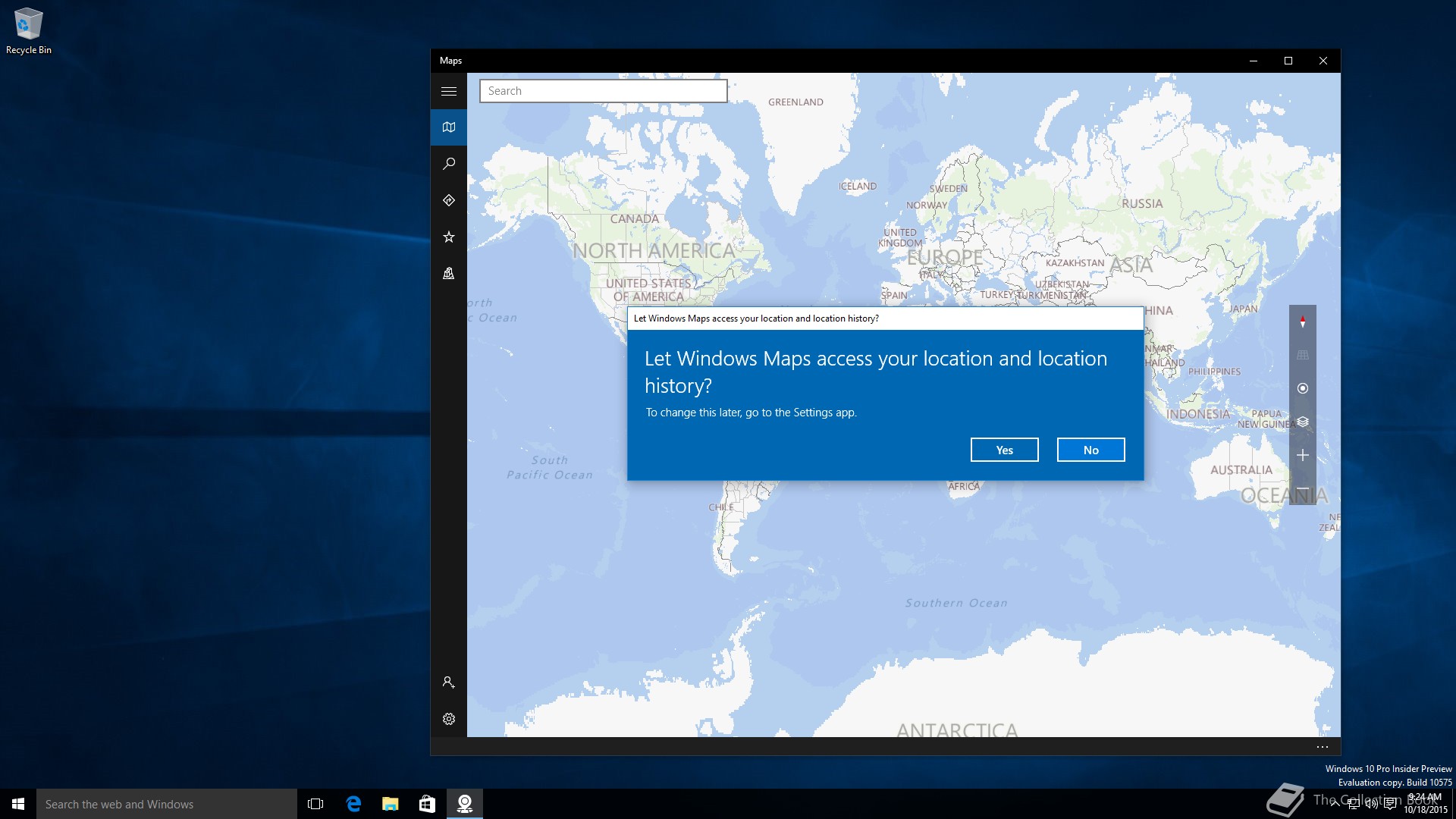
Task: Open the Windows Start menu
Action: click(x=18, y=804)
